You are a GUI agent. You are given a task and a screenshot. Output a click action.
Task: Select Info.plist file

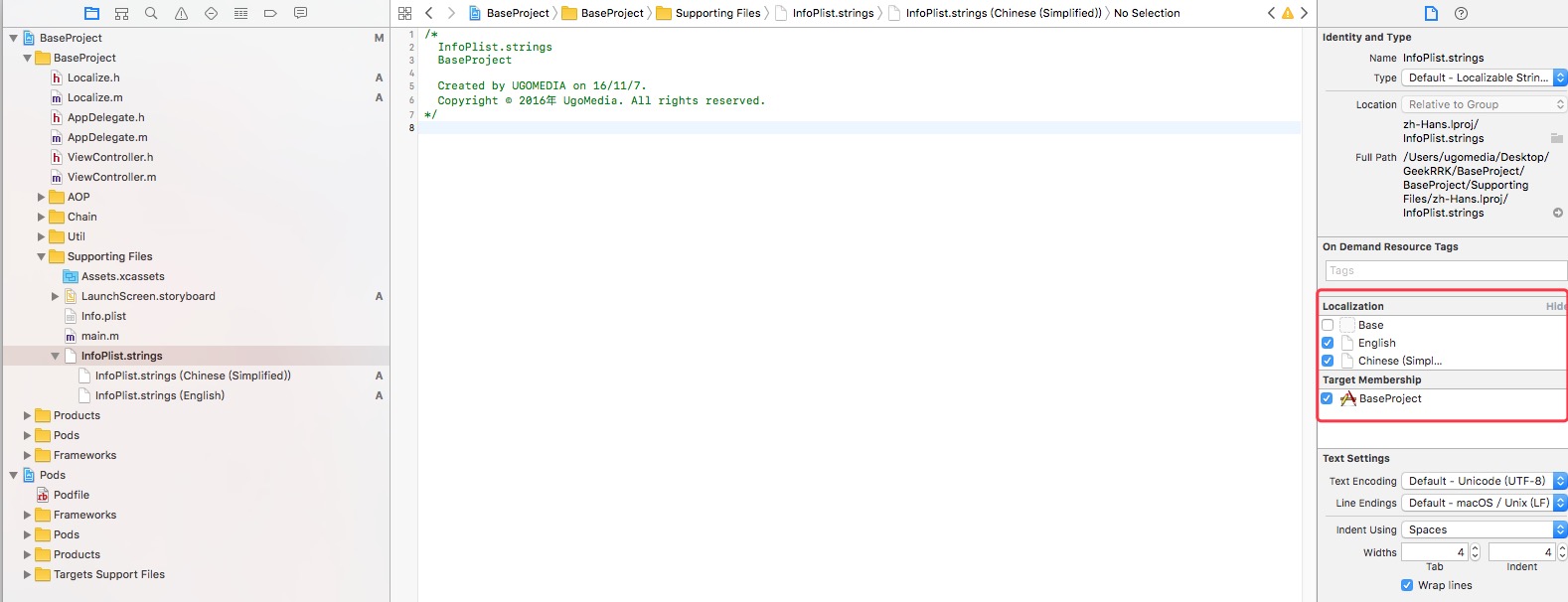(x=103, y=316)
